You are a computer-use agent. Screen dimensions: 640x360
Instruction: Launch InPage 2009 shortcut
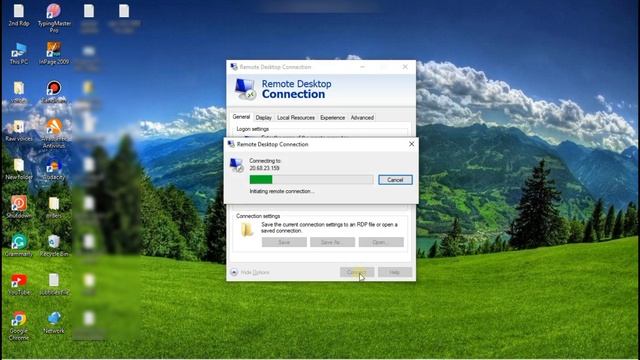tap(54, 53)
